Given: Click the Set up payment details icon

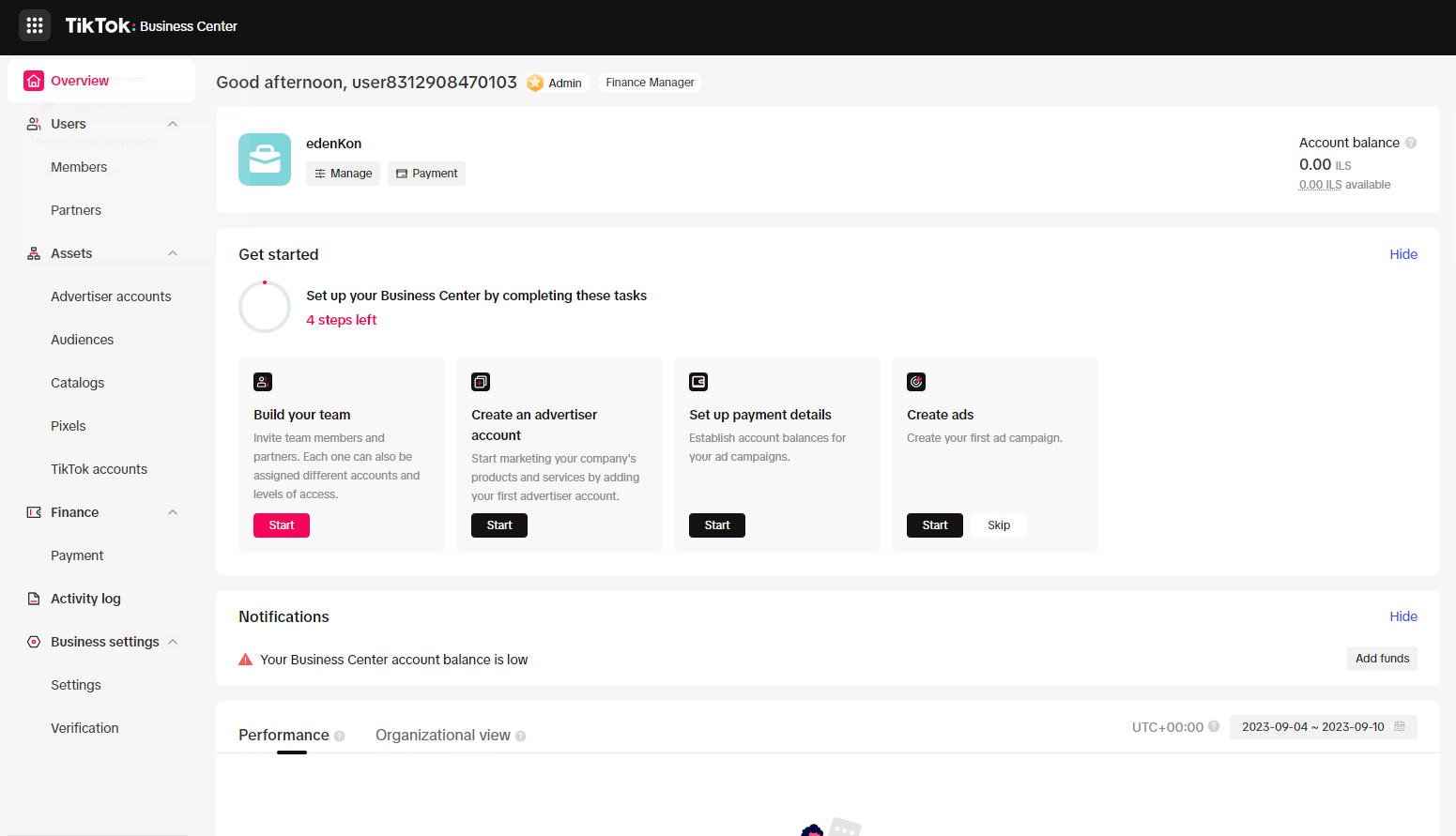Looking at the screenshot, I should [x=698, y=382].
